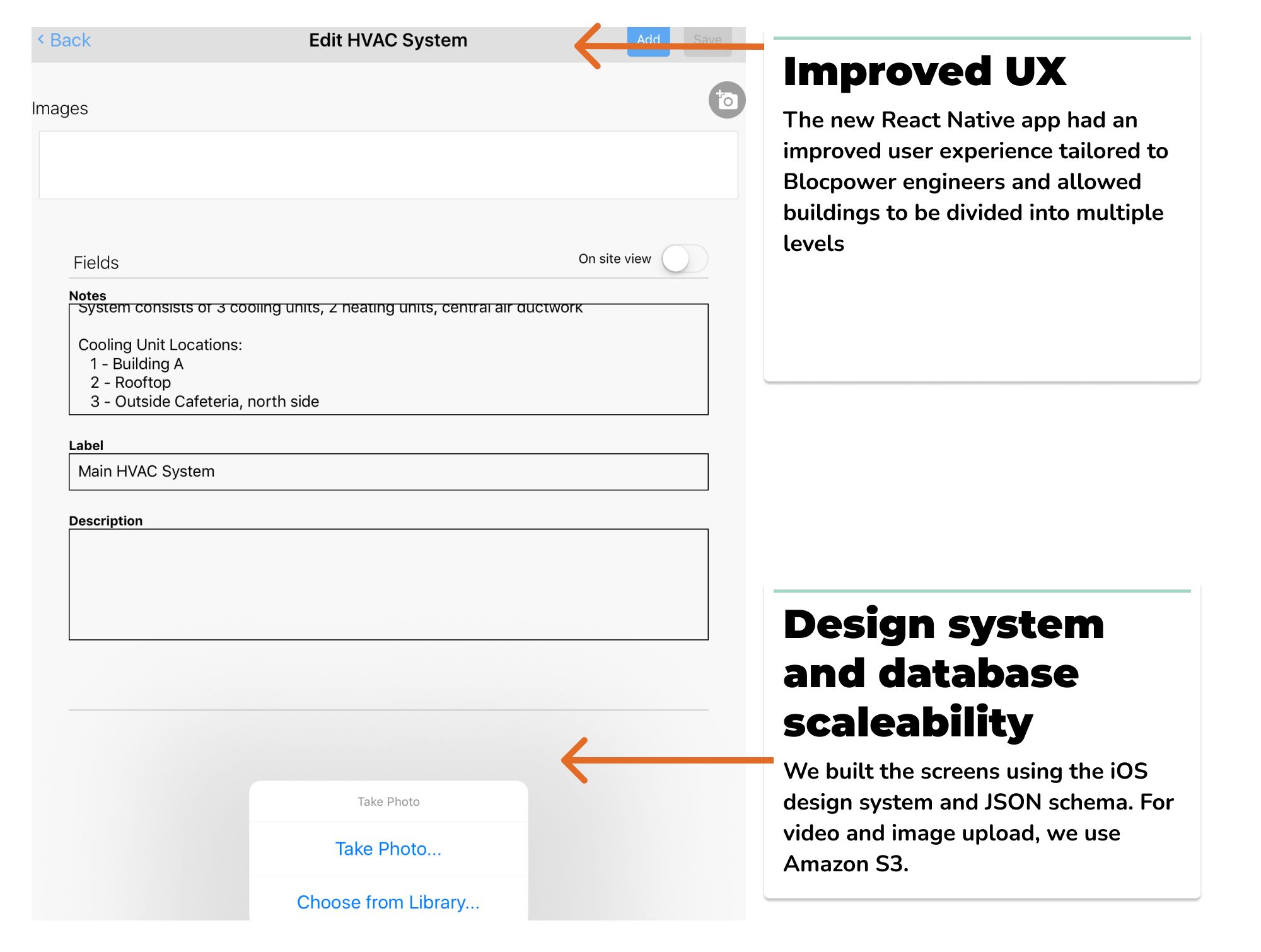
Task: Select the Notes field label
Action: coord(88,295)
